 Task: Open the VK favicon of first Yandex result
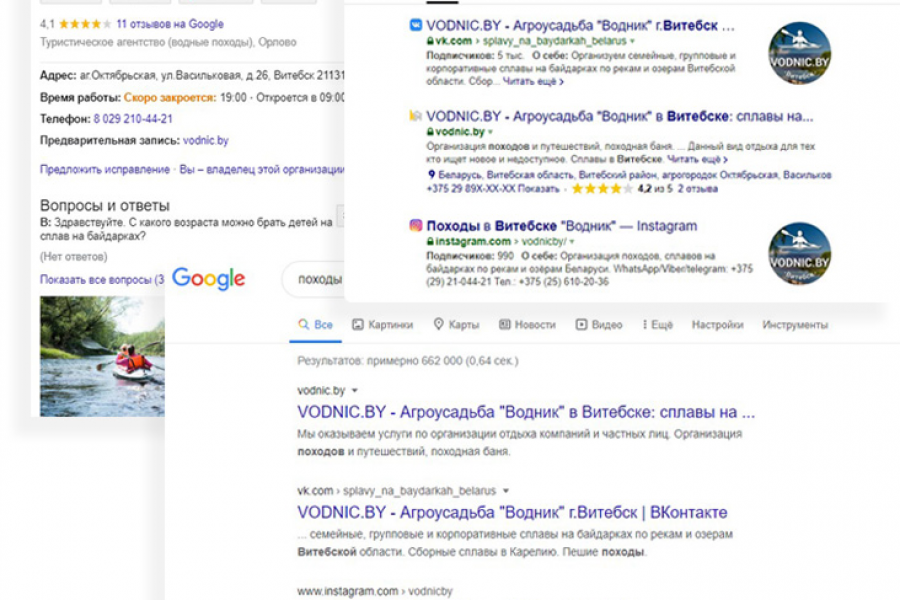[416, 25]
